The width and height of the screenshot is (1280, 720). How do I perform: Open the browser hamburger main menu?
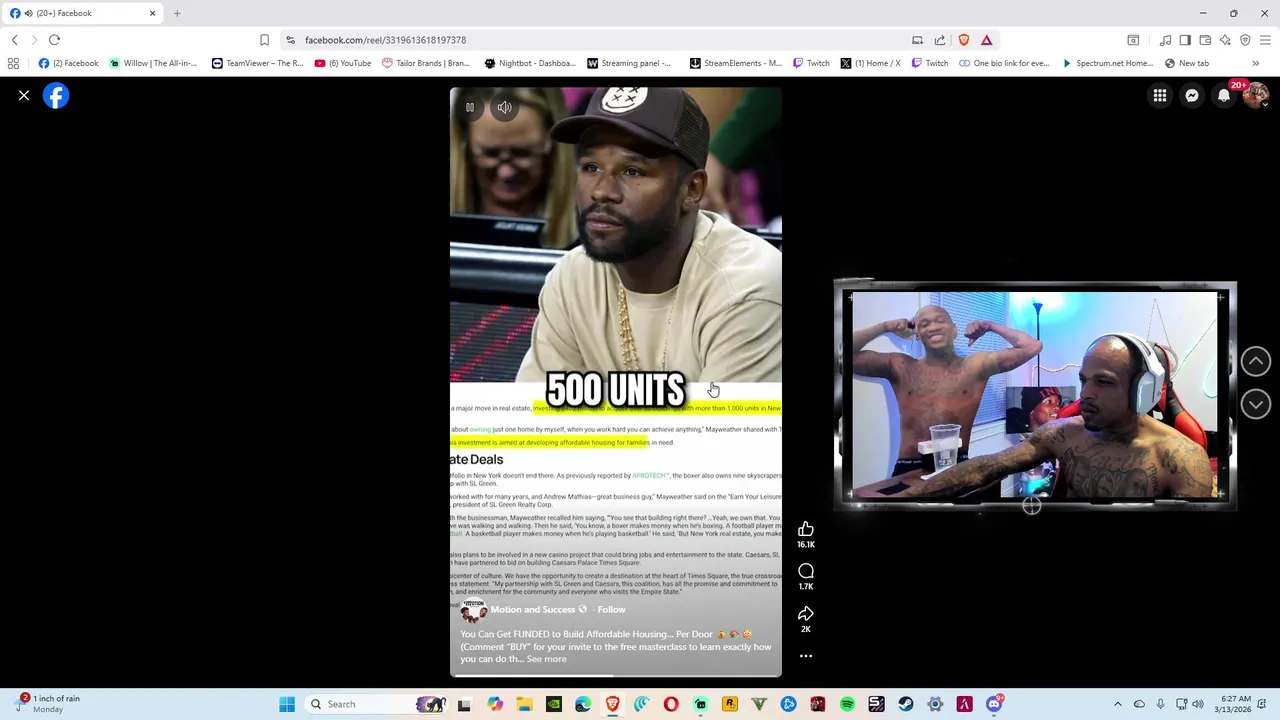(x=1265, y=40)
